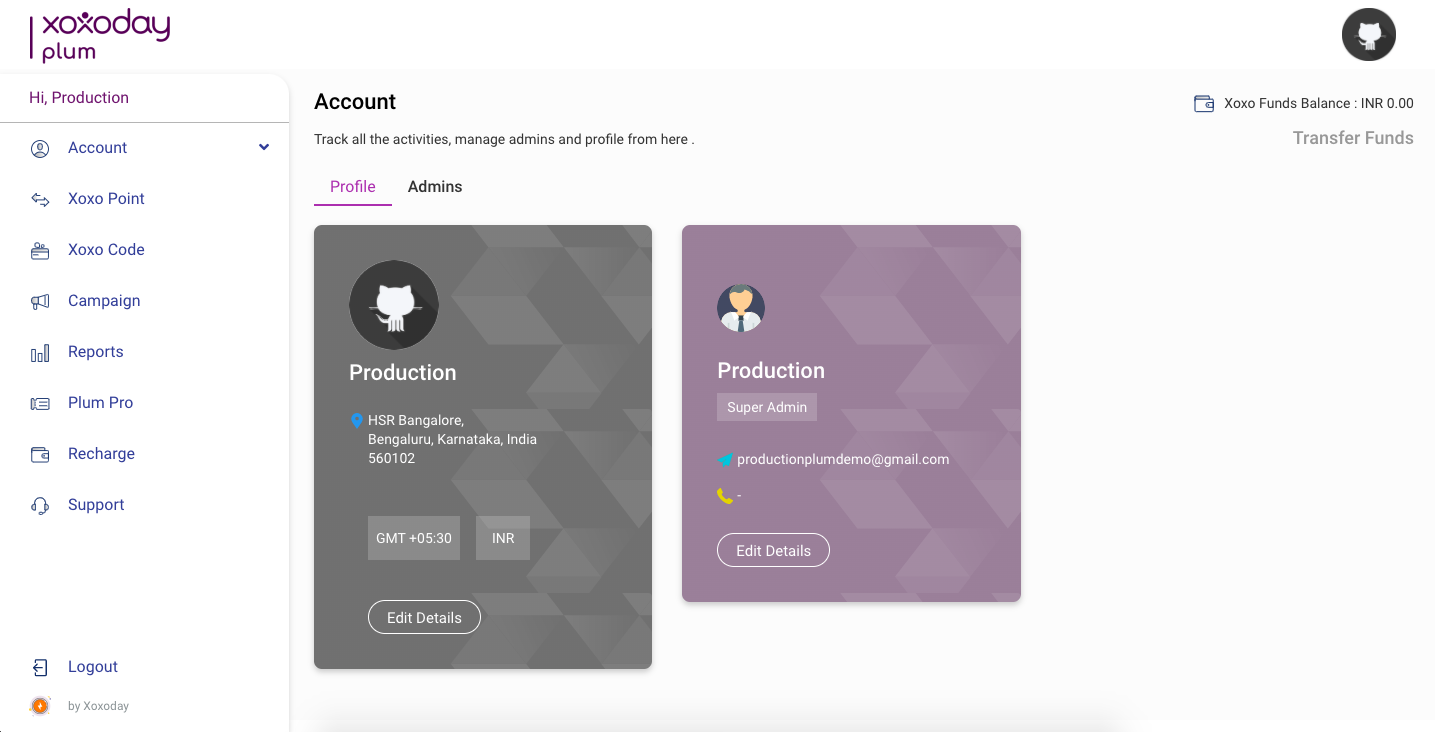Click the Account person icon in sidebar
Viewport: 1435px width, 732px height.
pos(40,149)
